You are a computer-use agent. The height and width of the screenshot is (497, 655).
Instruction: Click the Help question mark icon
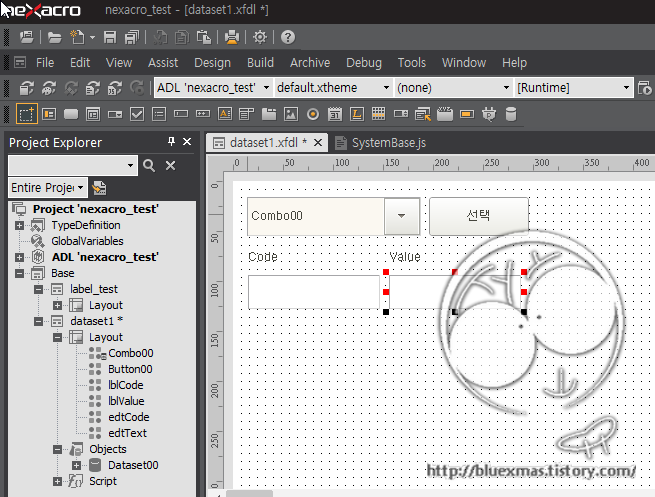pyautogui.click(x=288, y=37)
